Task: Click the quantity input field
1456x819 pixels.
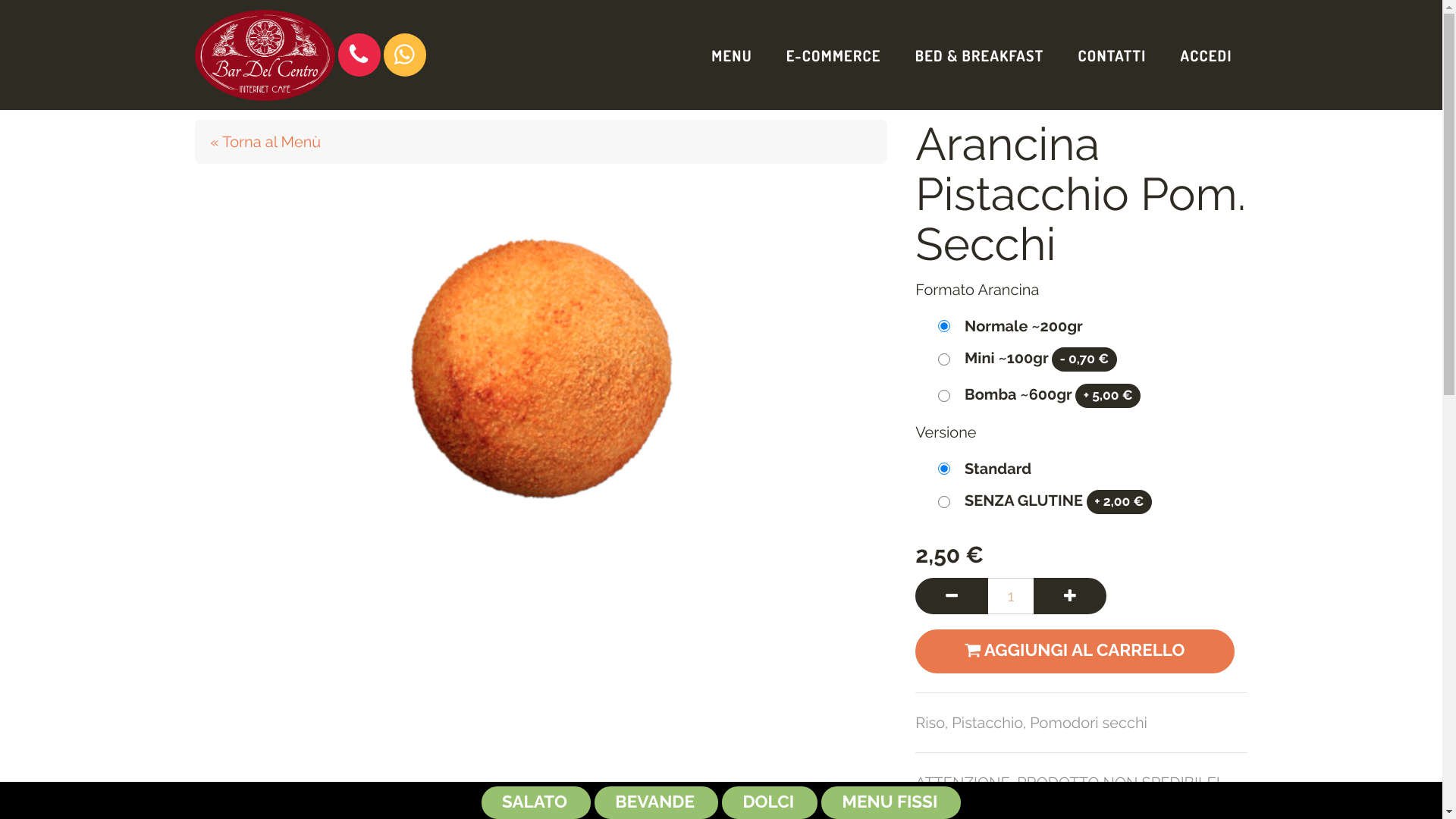Action: (x=1011, y=596)
